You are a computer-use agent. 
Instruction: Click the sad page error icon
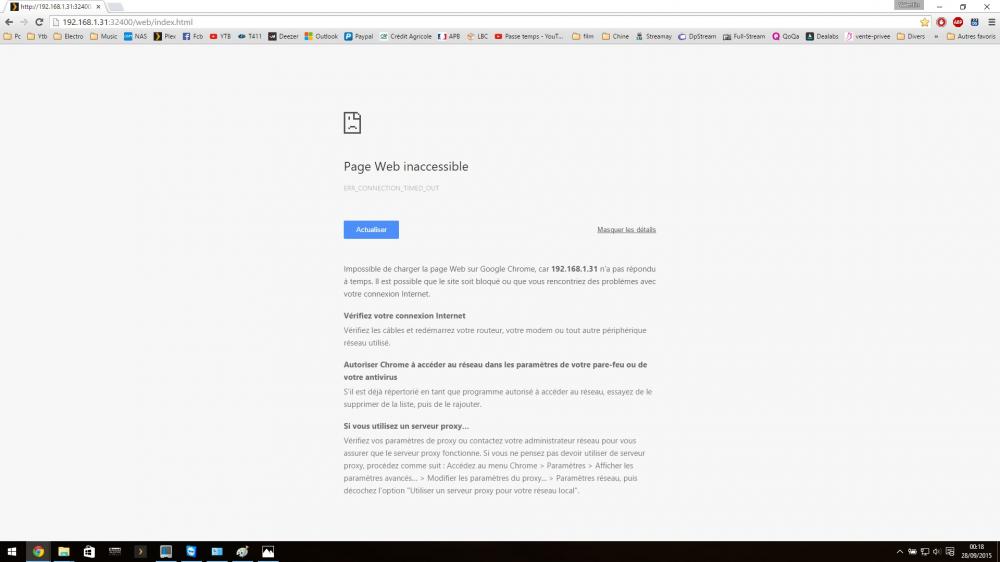coord(352,122)
